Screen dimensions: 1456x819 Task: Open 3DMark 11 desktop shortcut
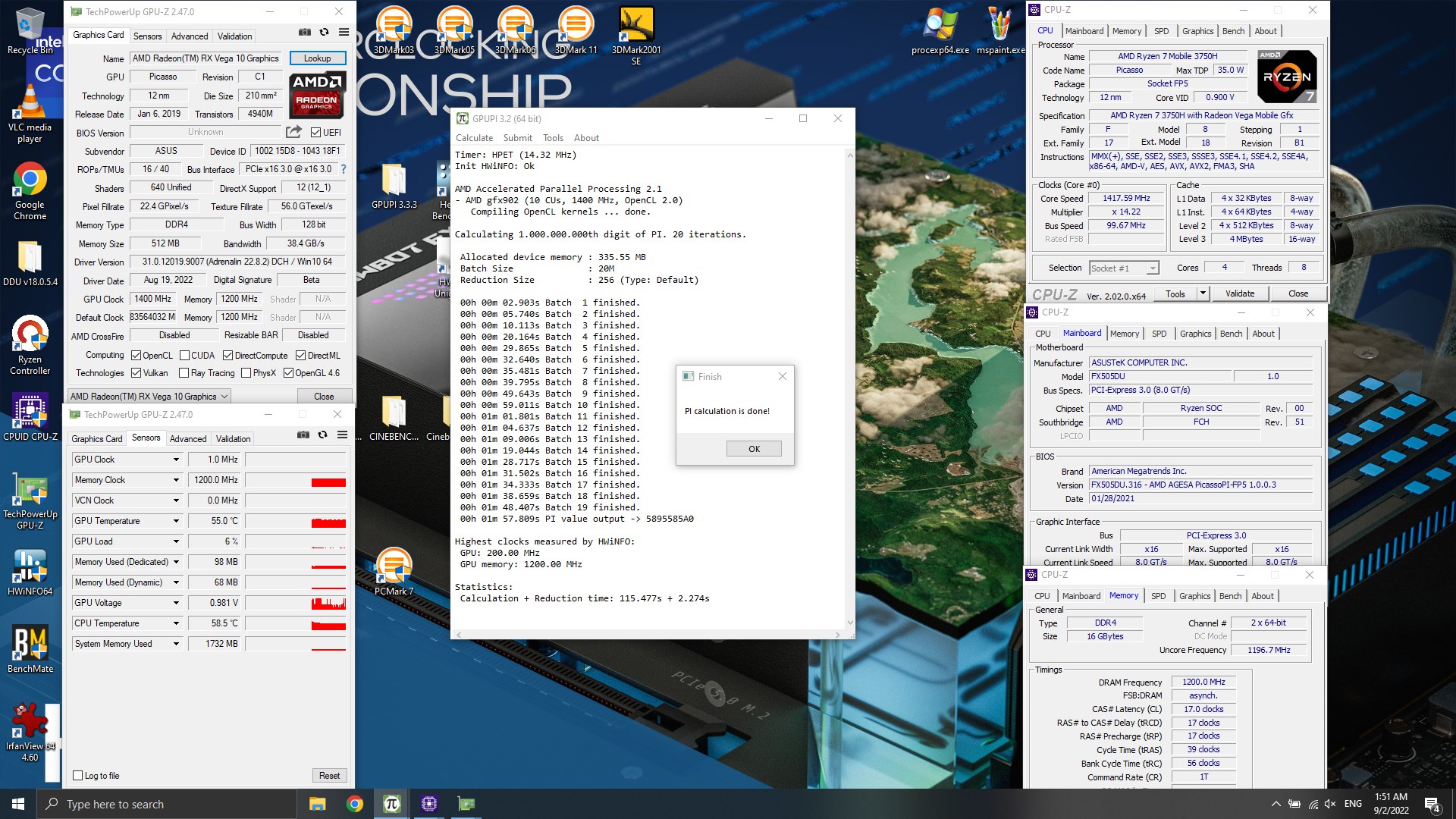576,30
